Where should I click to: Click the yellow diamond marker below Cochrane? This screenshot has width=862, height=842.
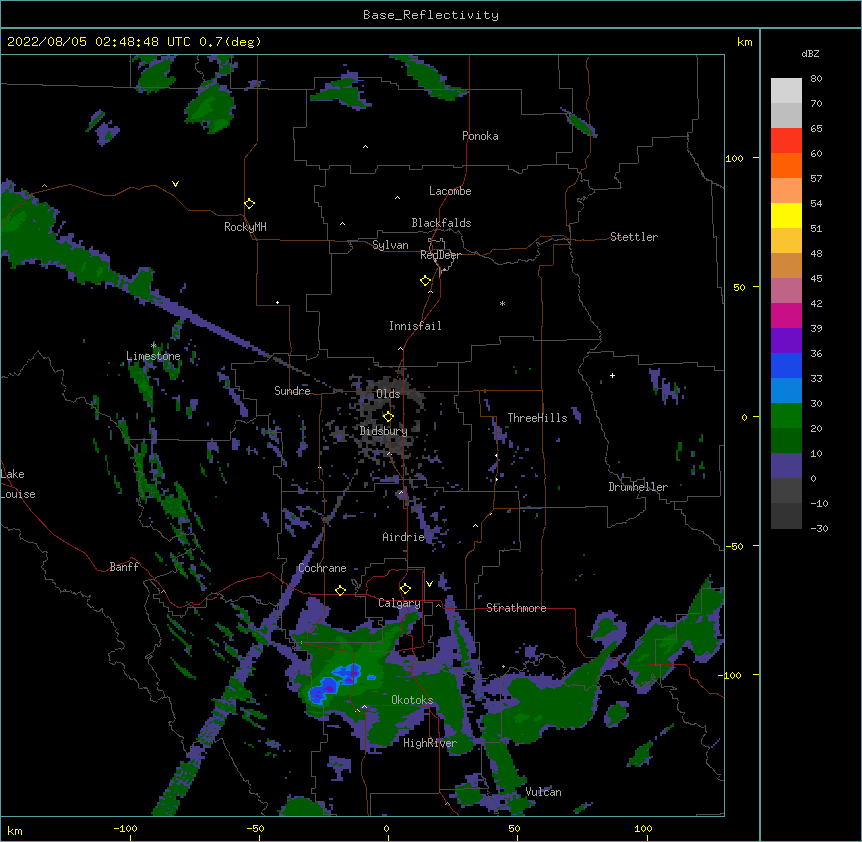pyautogui.click(x=340, y=590)
